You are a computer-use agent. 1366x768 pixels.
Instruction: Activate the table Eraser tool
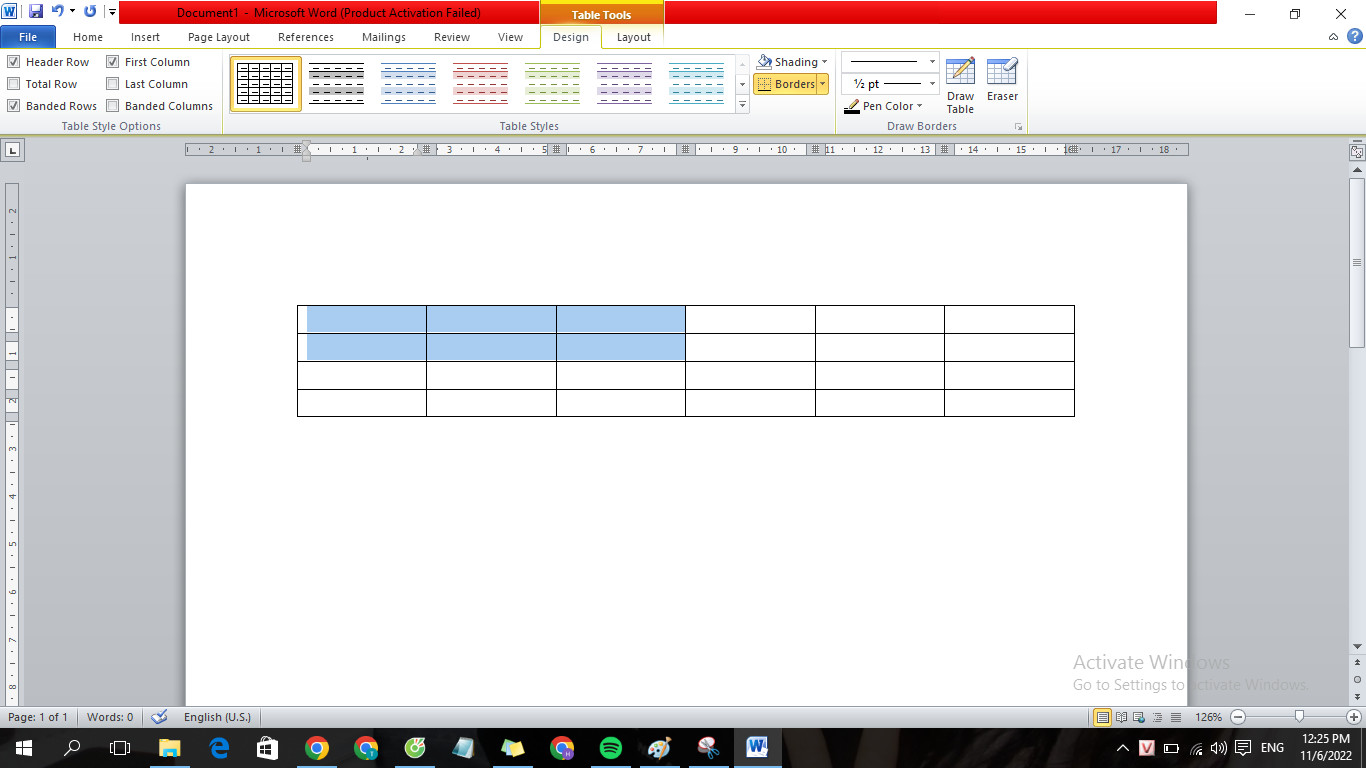(x=1002, y=80)
